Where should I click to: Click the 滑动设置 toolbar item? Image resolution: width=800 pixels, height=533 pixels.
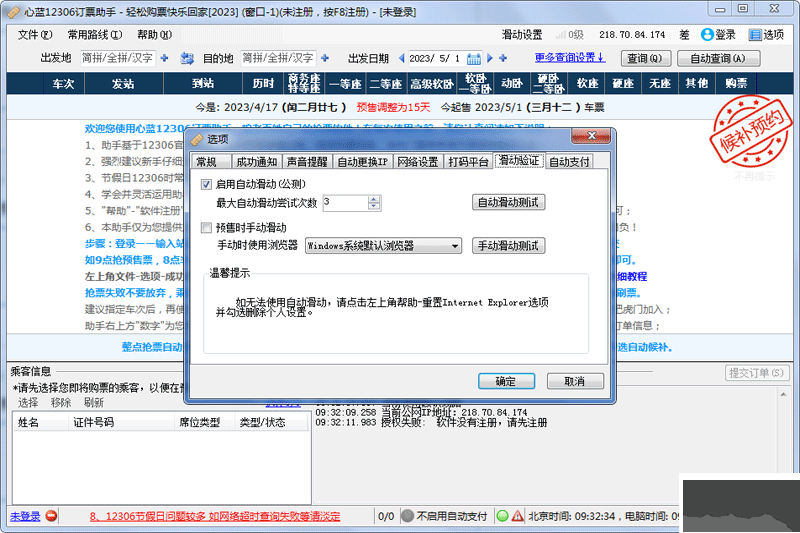(x=521, y=35)
